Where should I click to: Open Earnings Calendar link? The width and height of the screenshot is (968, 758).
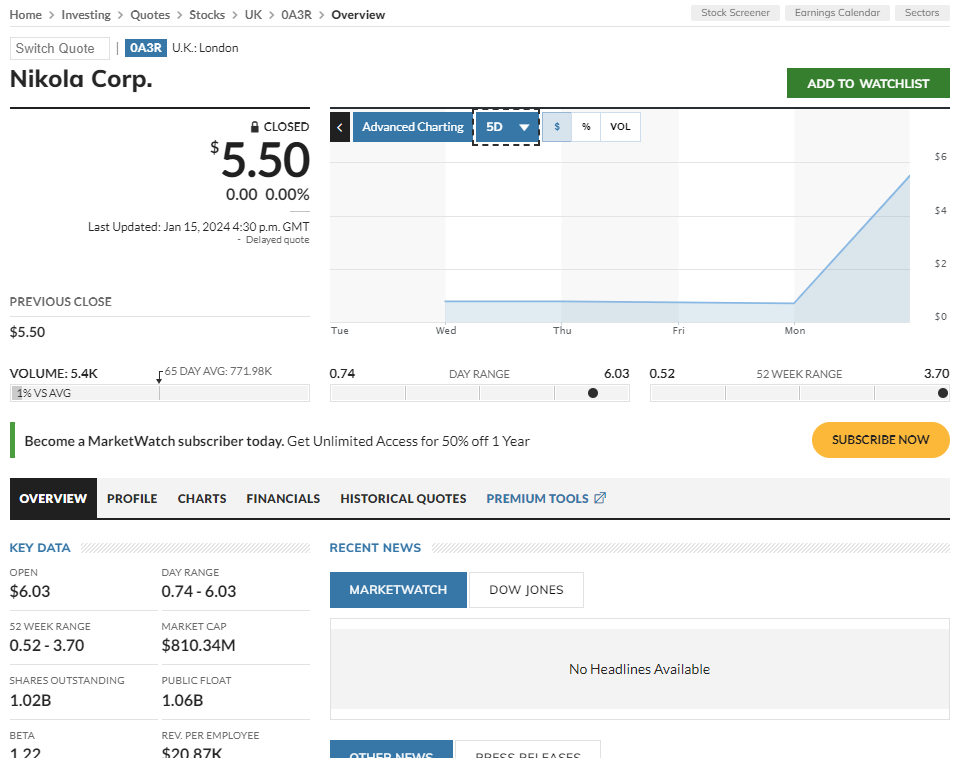(x=837, y=13)
